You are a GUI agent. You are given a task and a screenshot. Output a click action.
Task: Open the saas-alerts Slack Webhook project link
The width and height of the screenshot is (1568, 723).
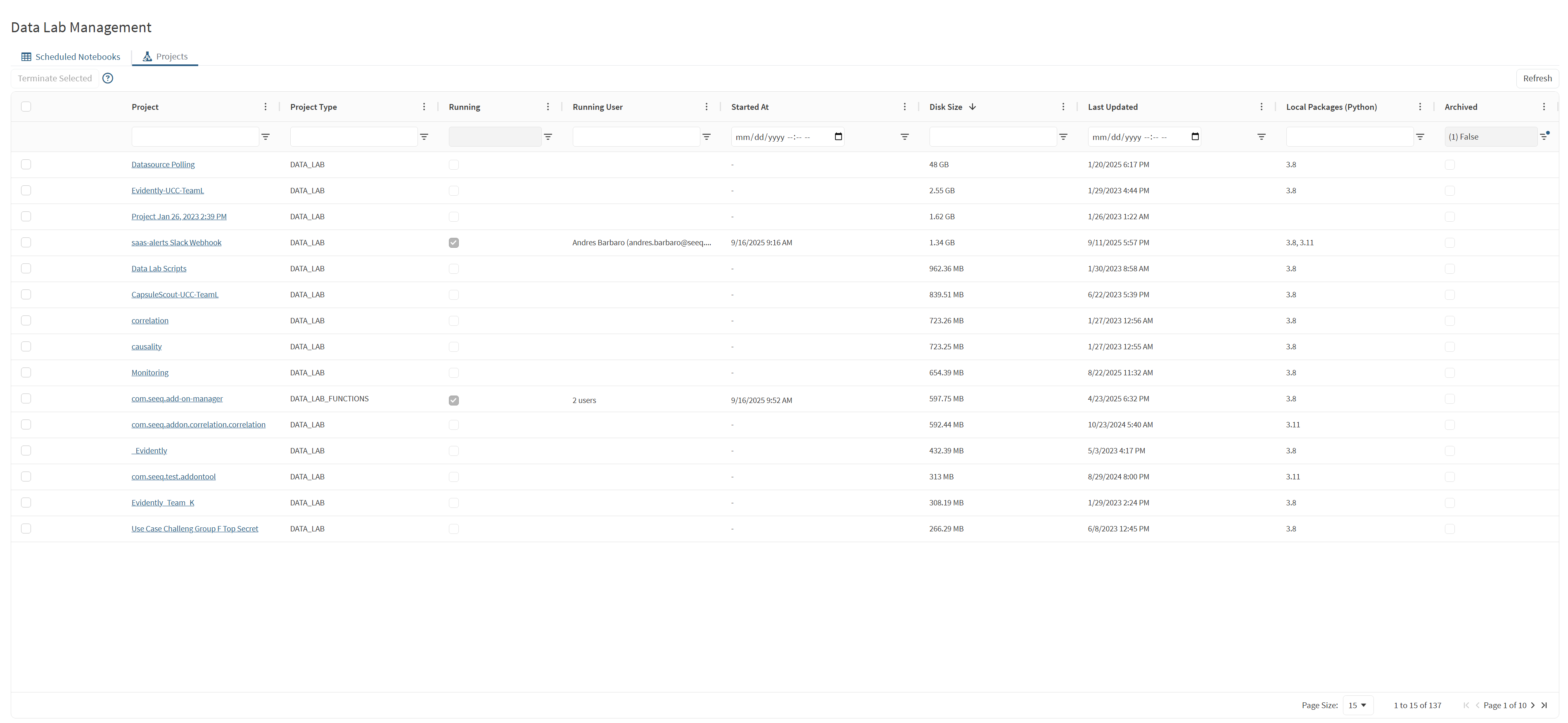176,242
